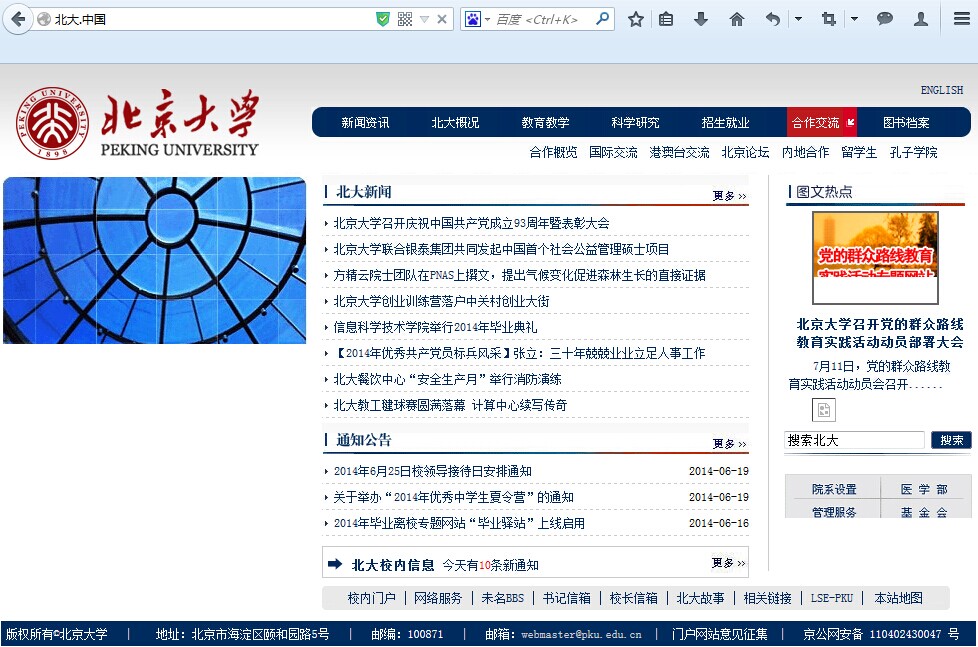Expand the screenshot tool dropdown arrow
The width and height of the screenshot is (978, 647).
(855, 19)
